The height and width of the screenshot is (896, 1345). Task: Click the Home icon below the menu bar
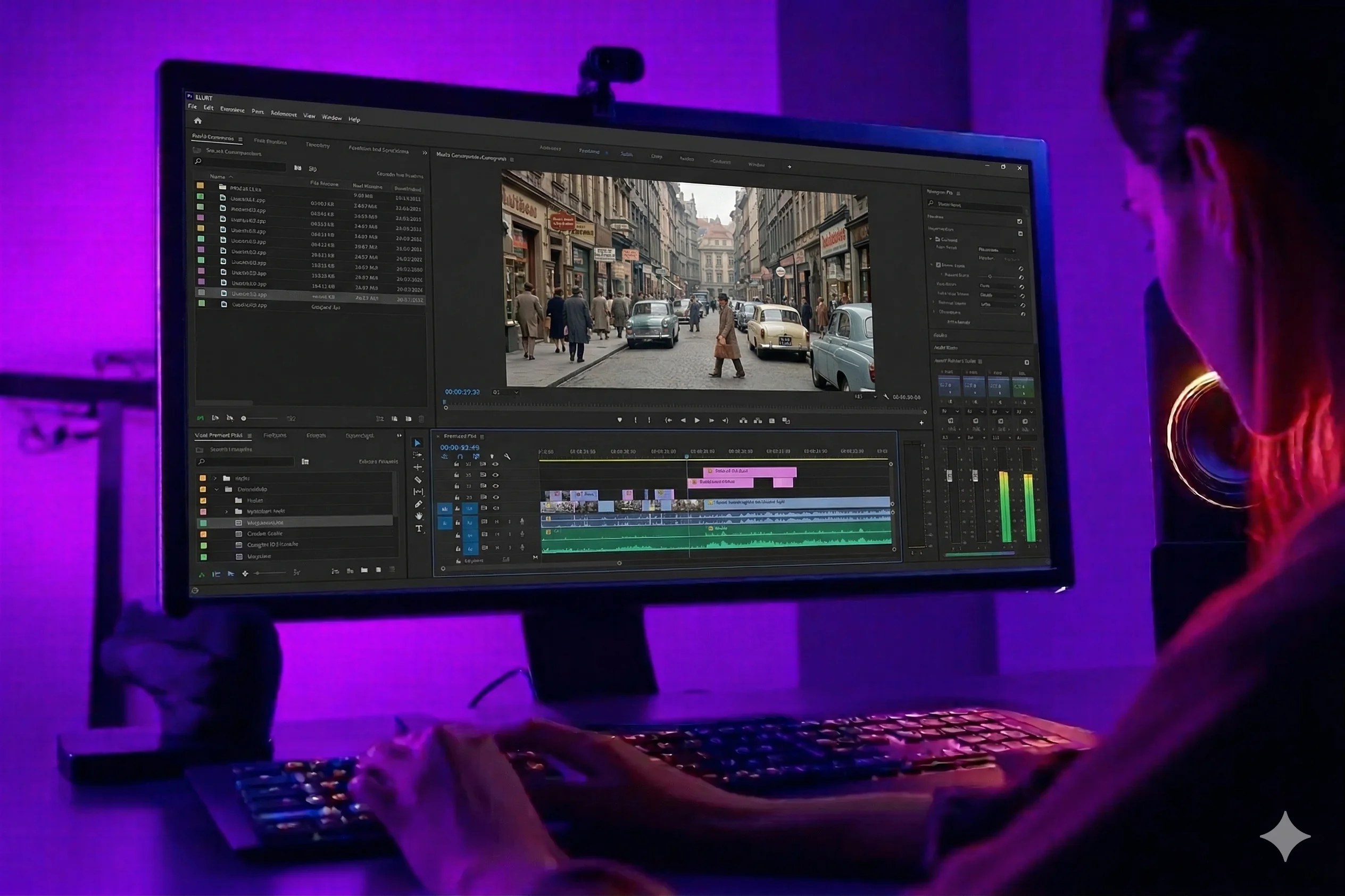click(x=198, y=121)
